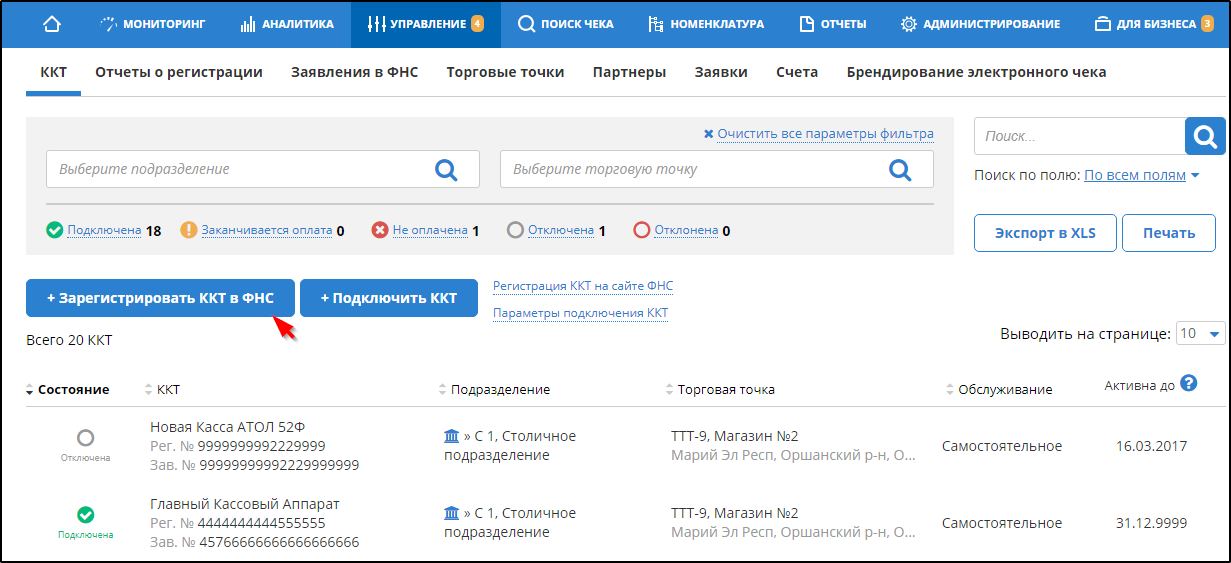
Task: Filter by Отклонена status
Action: pyautogui.click(x=685, y=230)
